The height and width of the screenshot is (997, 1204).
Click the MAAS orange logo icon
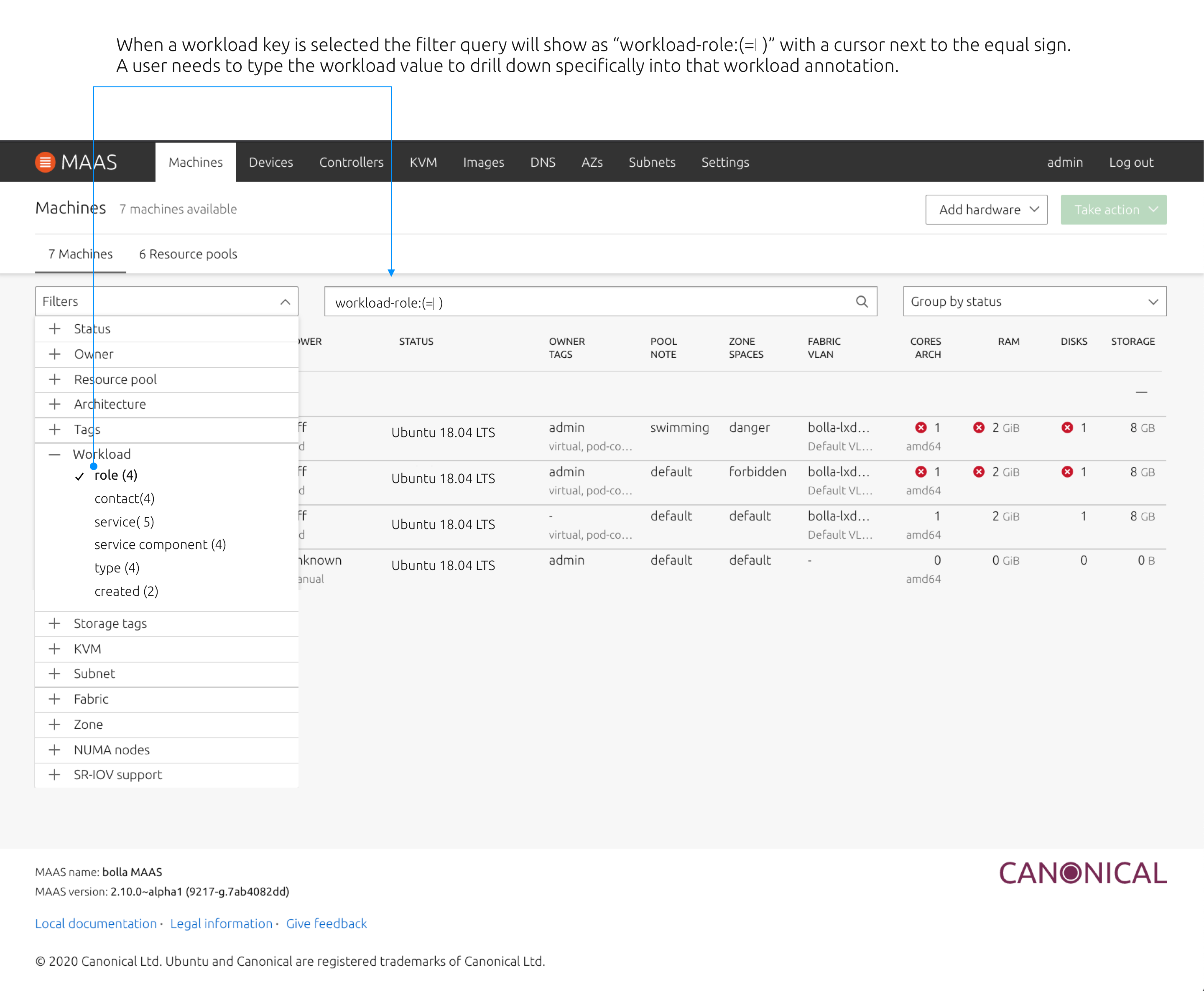(x=45, y=162)
